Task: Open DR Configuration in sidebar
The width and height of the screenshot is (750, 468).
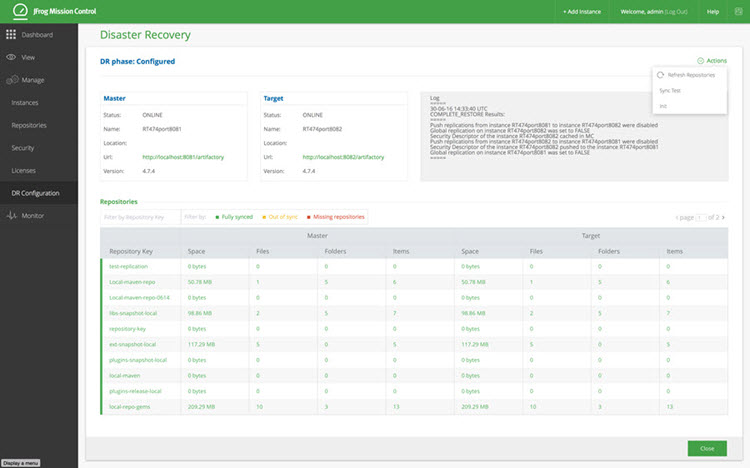Action: click(35, 193)
